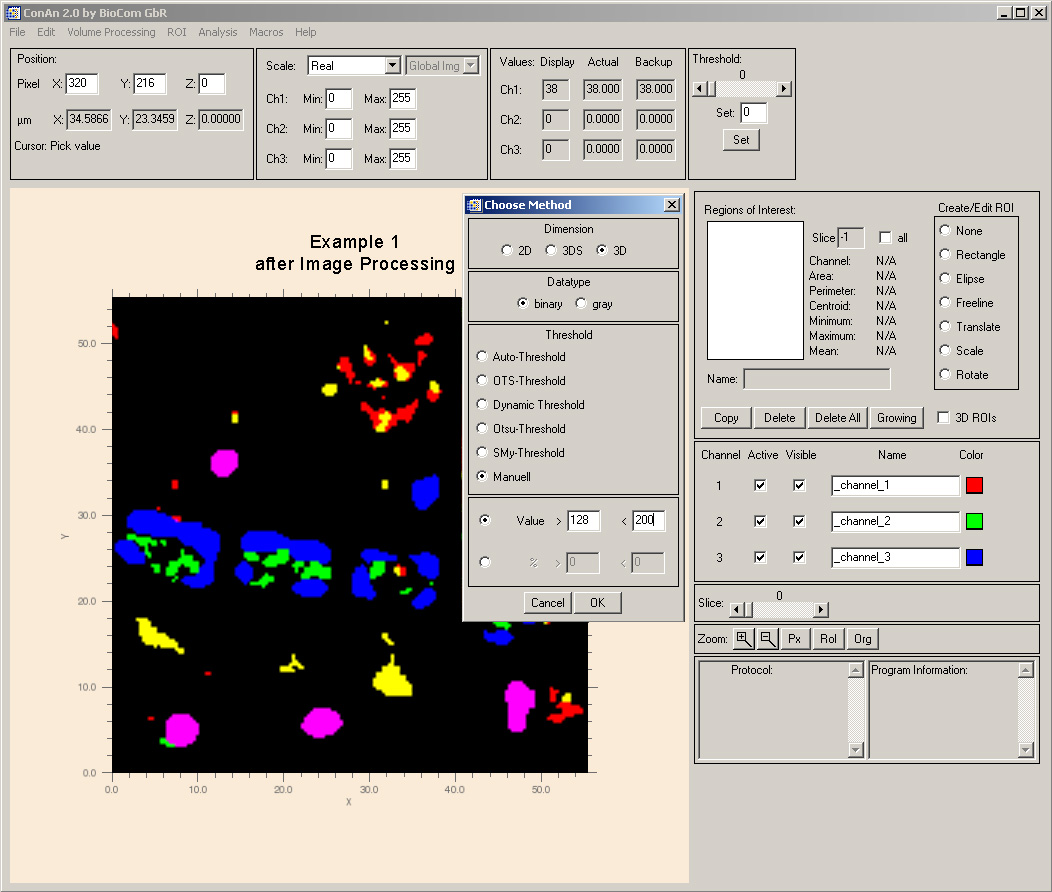Select the Otsu-Threshold radio option
The image size is (1052, 892).
[x=483, y=429]
